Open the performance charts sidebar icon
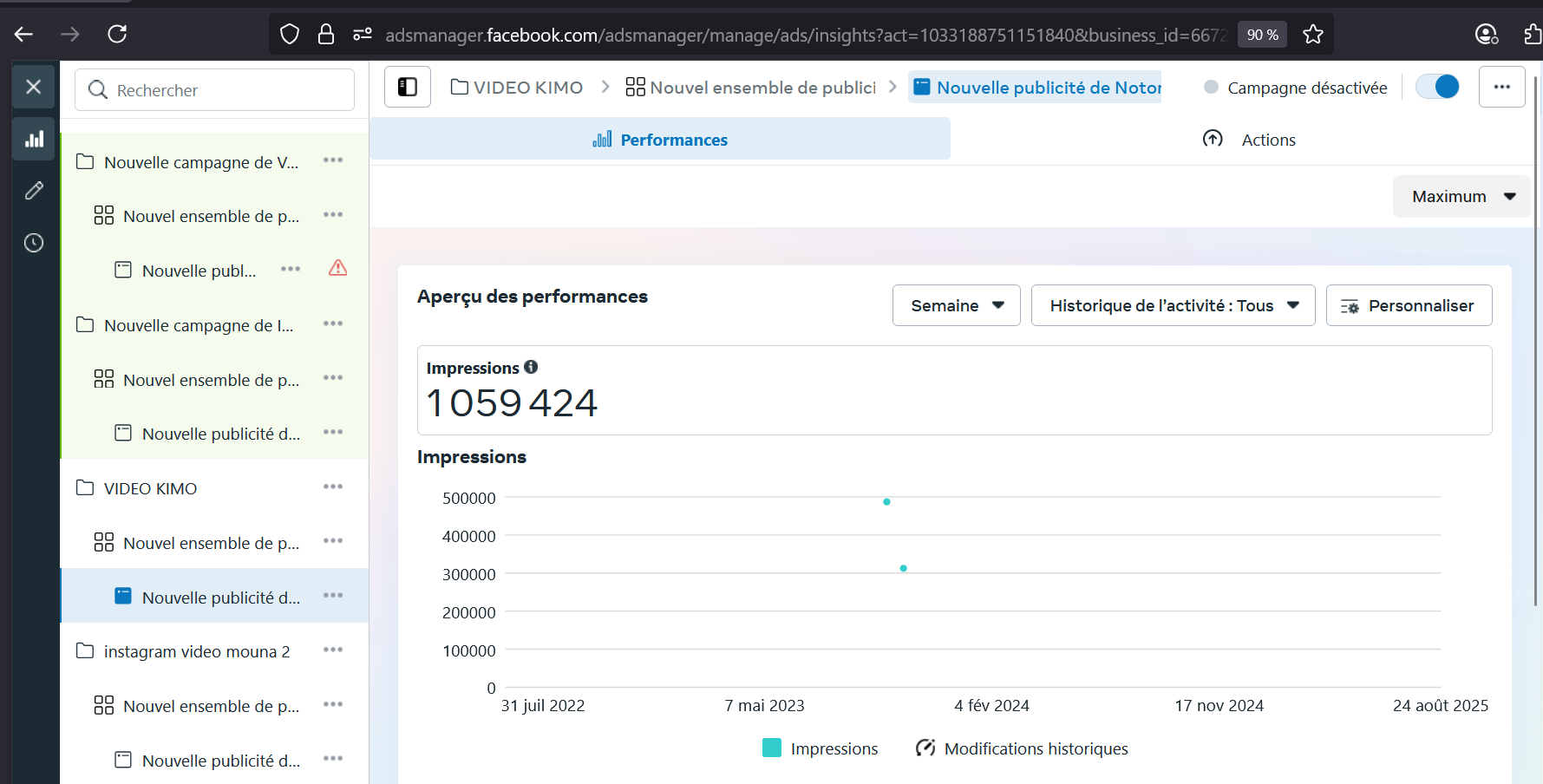The height and width of the screenshot is (784, 1543). click(x=34, y=140)
